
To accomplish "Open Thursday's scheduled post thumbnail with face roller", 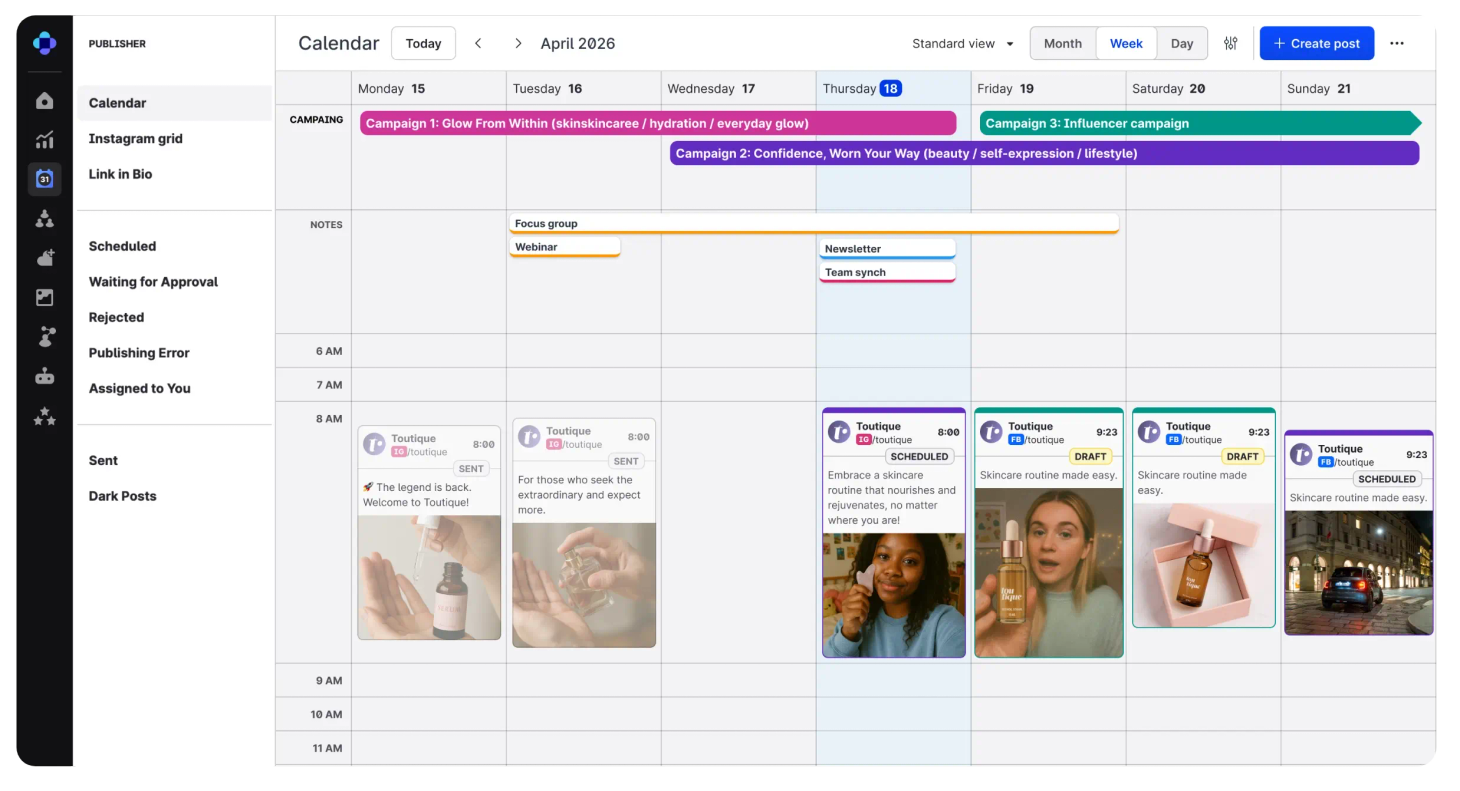I will pos(894,595).
